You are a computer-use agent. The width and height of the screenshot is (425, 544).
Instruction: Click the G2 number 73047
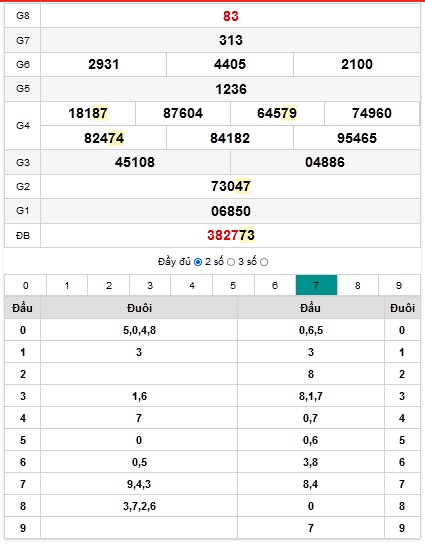[x=231, y=186]
